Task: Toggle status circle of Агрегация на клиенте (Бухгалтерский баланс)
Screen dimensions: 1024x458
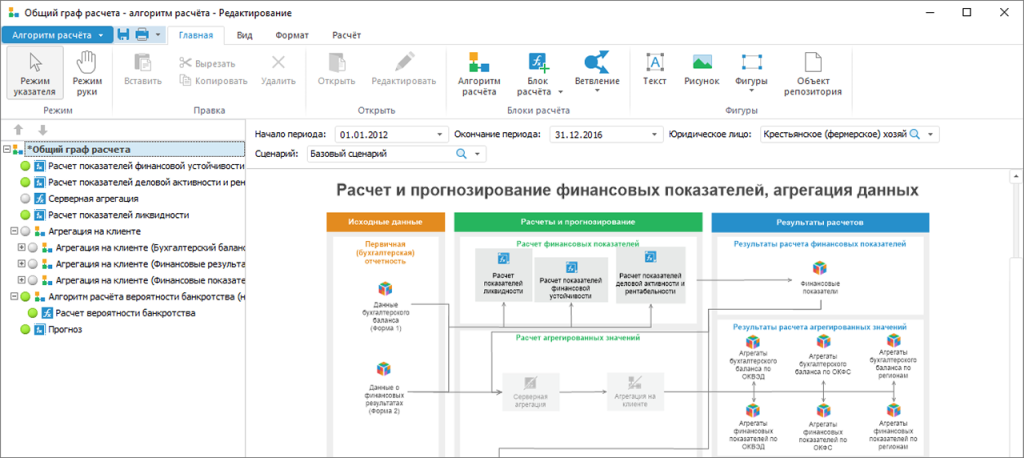Action: click(x=33, y=248)
